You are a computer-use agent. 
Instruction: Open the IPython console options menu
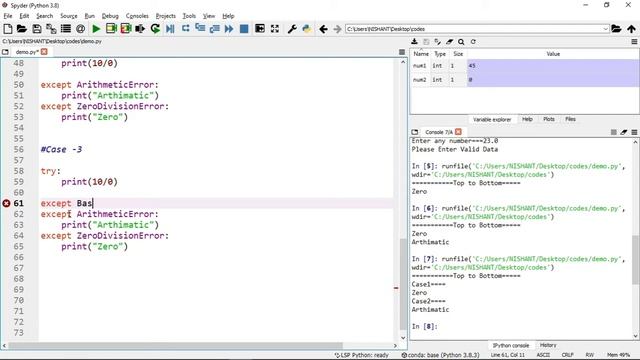click(x=634, y=132)
